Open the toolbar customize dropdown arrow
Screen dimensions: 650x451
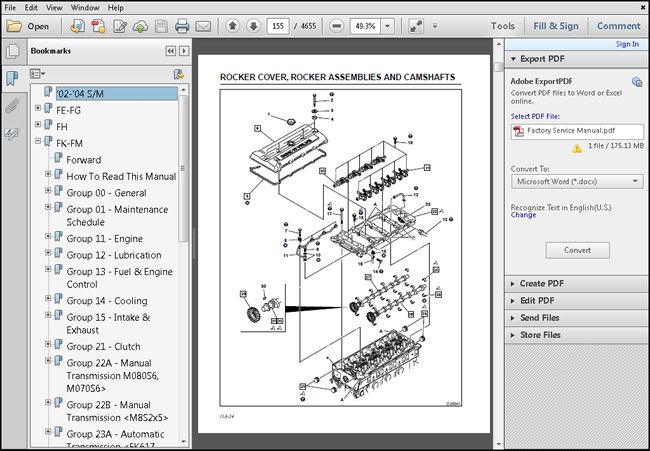coord(435,26)
